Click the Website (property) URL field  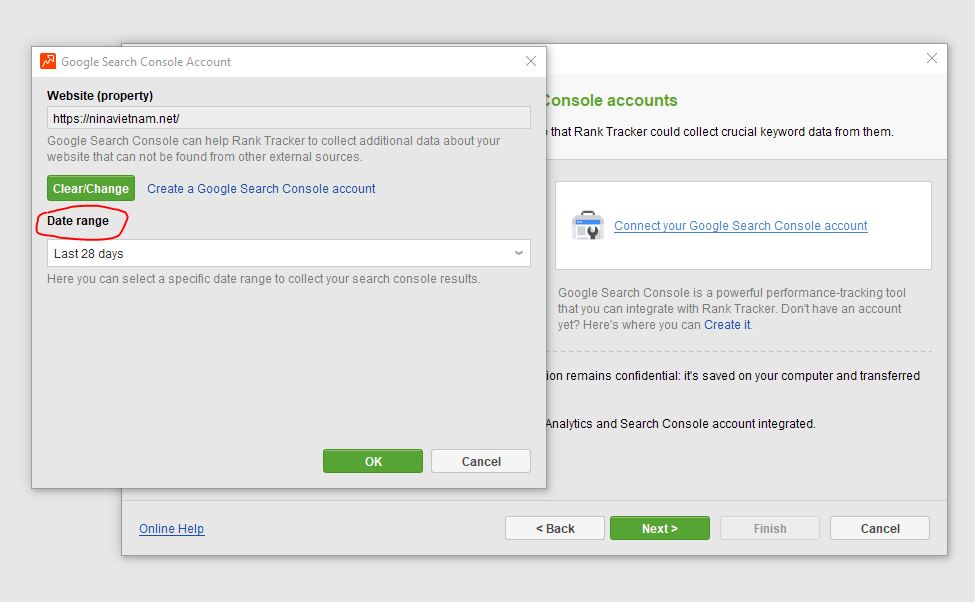(x=289, y=118)
